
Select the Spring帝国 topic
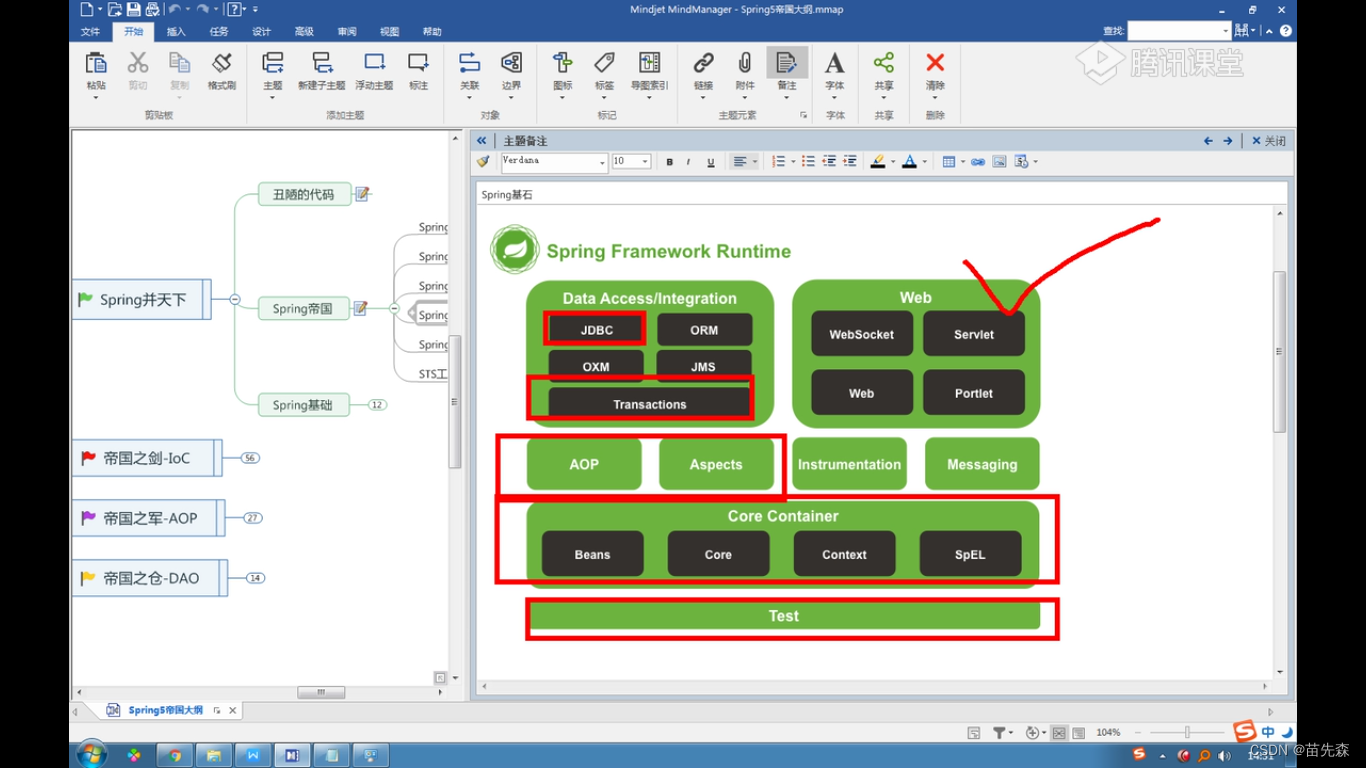[x=303, y=308]
